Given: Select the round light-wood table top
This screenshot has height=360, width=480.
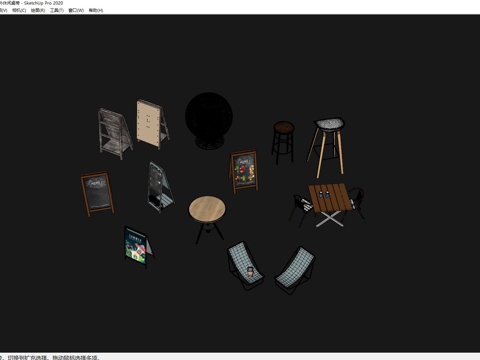Looking at the screenshot, I should coord(207,208).
